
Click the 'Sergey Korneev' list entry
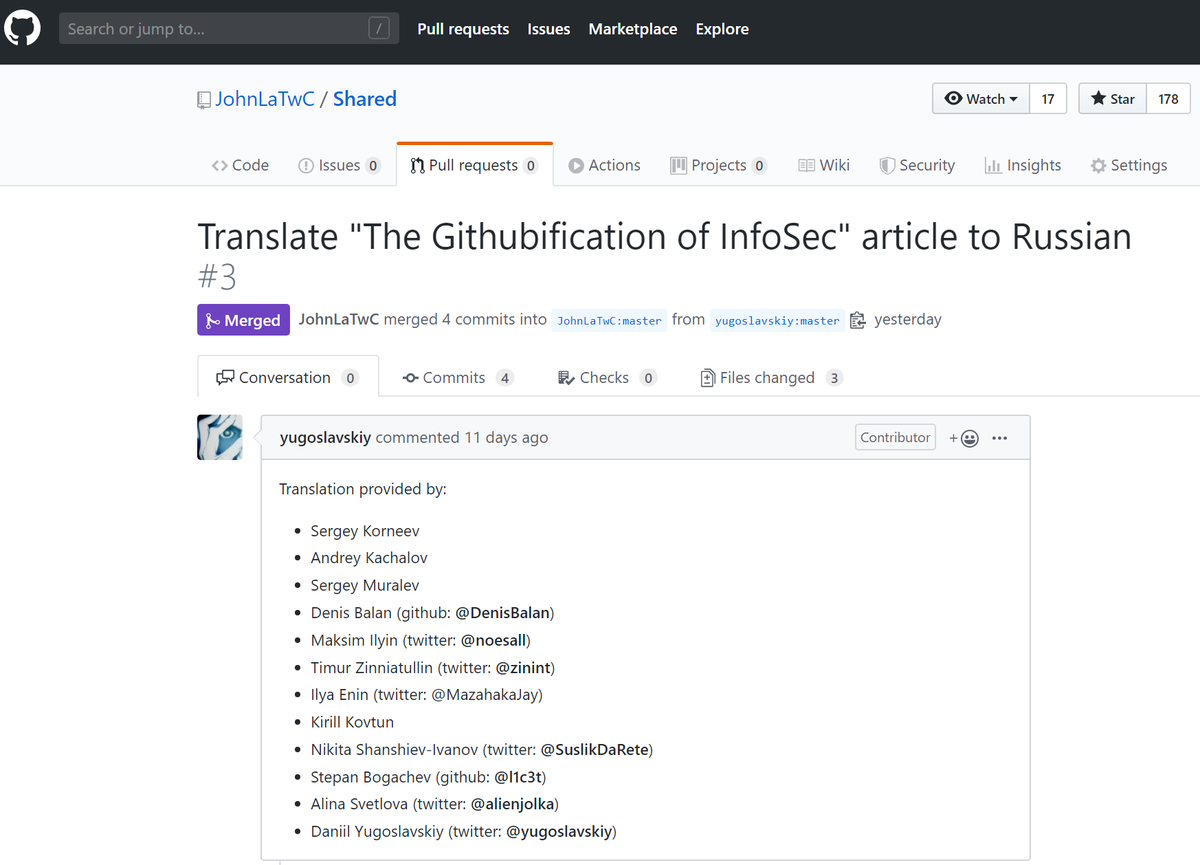[365, 531]
